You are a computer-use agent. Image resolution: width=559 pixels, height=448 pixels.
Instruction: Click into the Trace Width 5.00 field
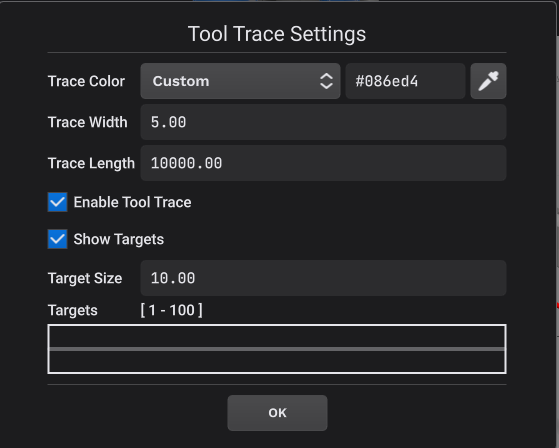(x=323, y=122)
